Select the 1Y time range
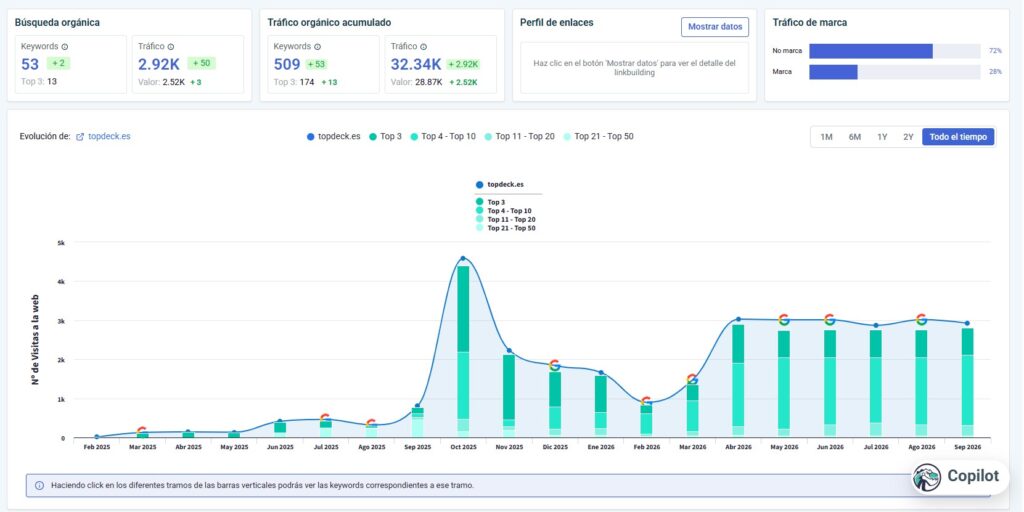This screenshot has height=512, width=1024. tap(882, 137)
